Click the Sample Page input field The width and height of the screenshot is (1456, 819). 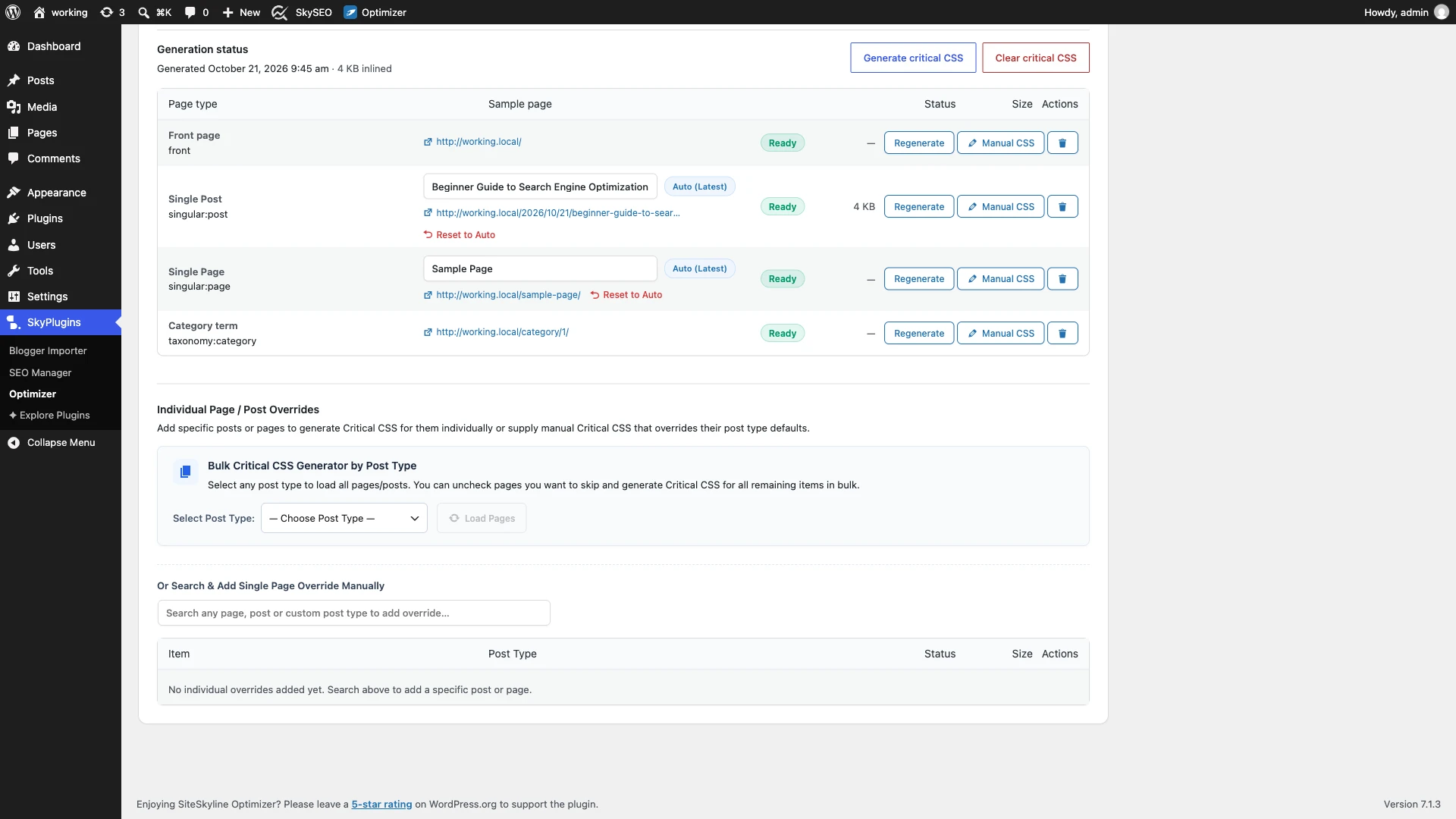coord(540,268)
